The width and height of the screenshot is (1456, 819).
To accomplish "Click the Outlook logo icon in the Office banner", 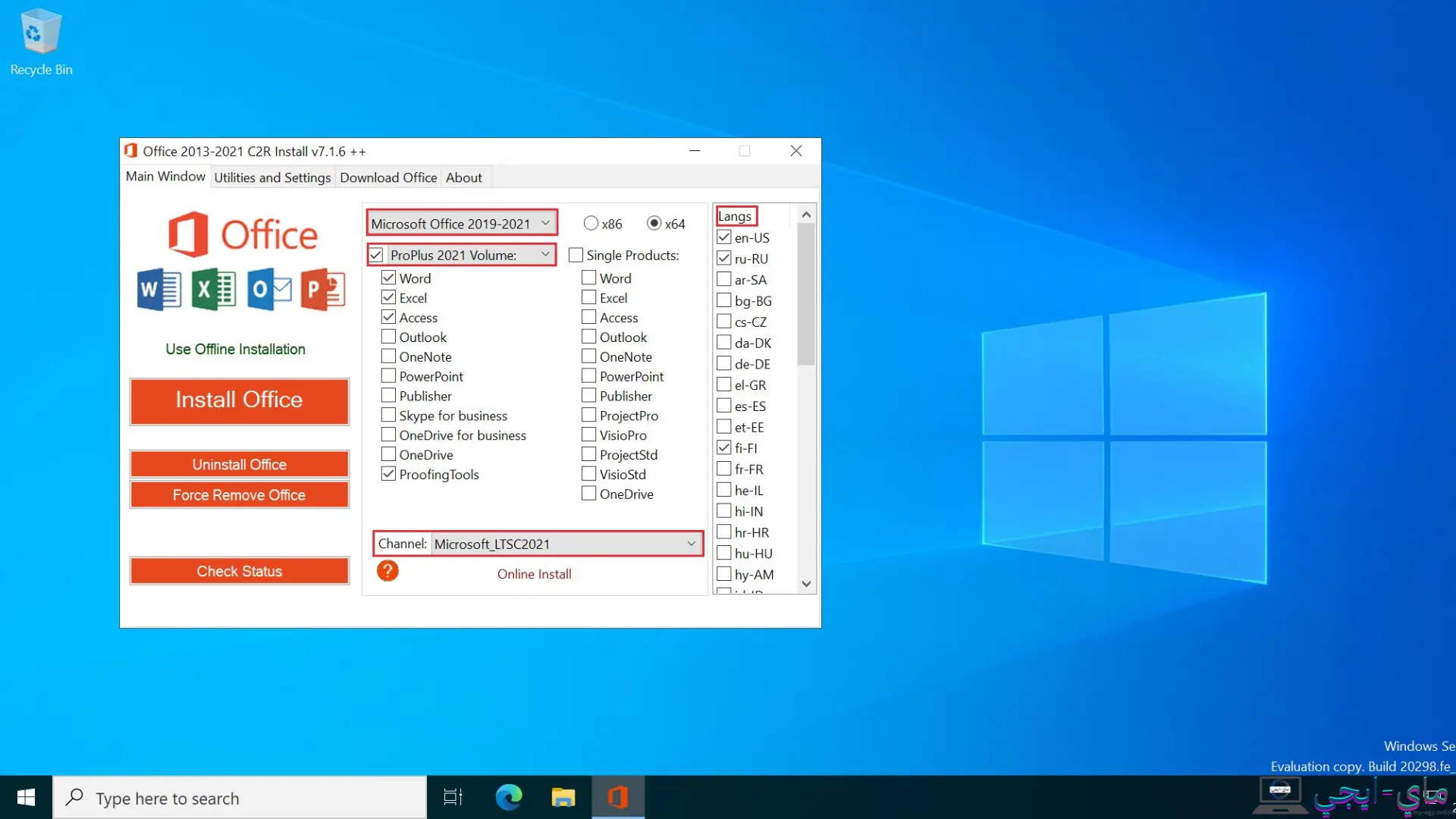I will tap(269, 290).
